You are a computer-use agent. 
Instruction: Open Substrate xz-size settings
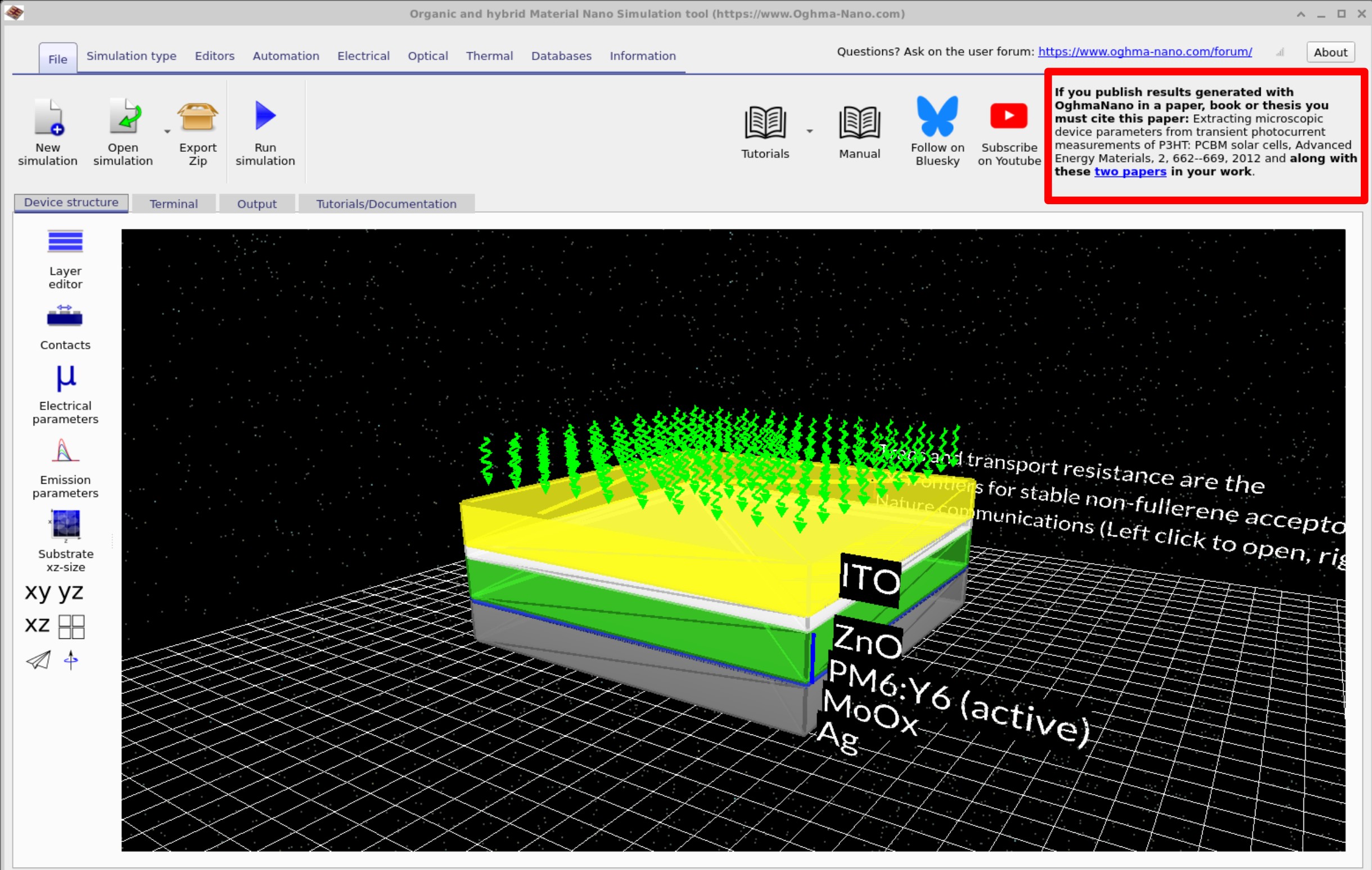(65, 524)
